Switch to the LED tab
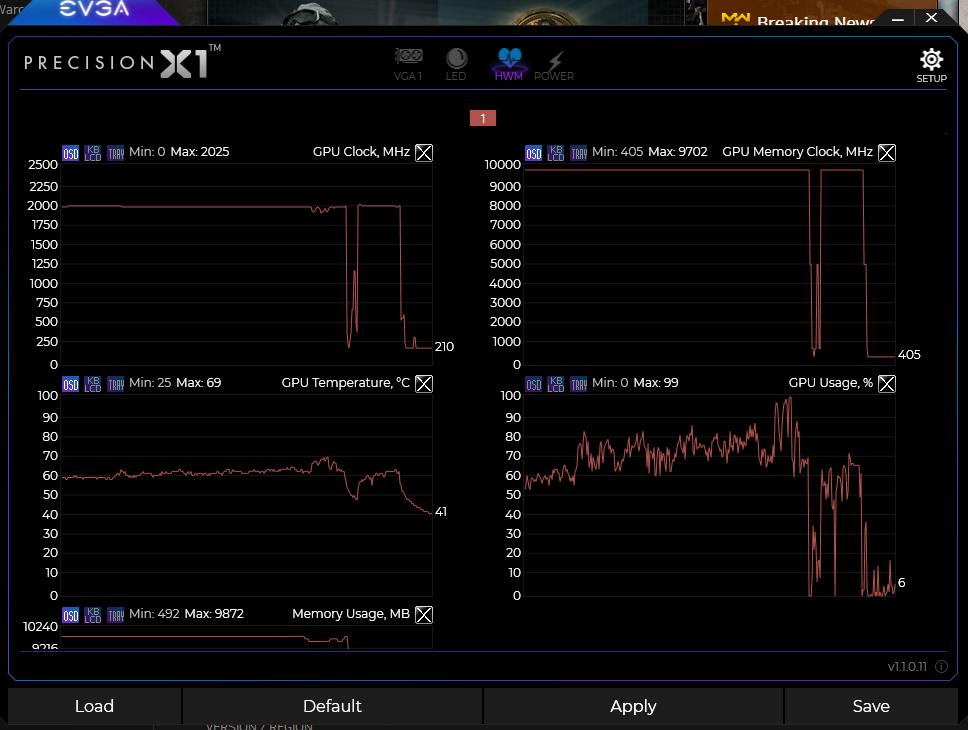 coord(456,64)
